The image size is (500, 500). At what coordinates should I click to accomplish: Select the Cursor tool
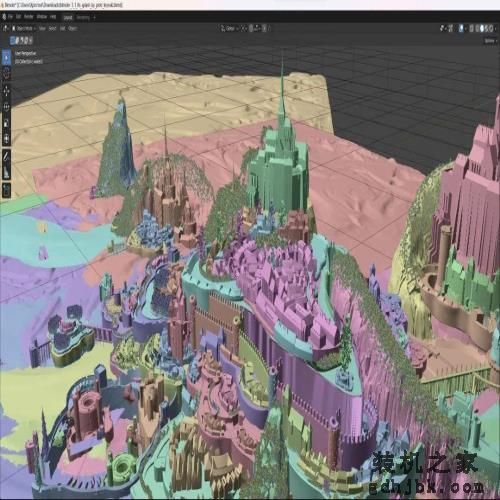click(6, 74)
